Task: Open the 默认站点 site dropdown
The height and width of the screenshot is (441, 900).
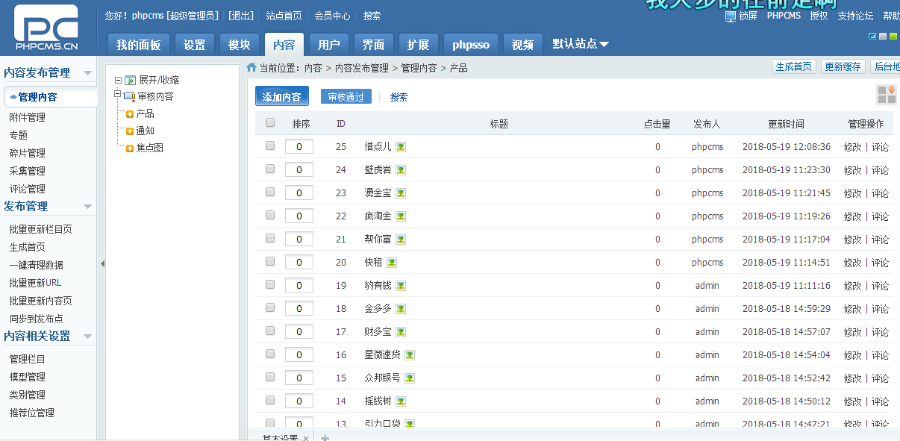Action: click(580, 44)
